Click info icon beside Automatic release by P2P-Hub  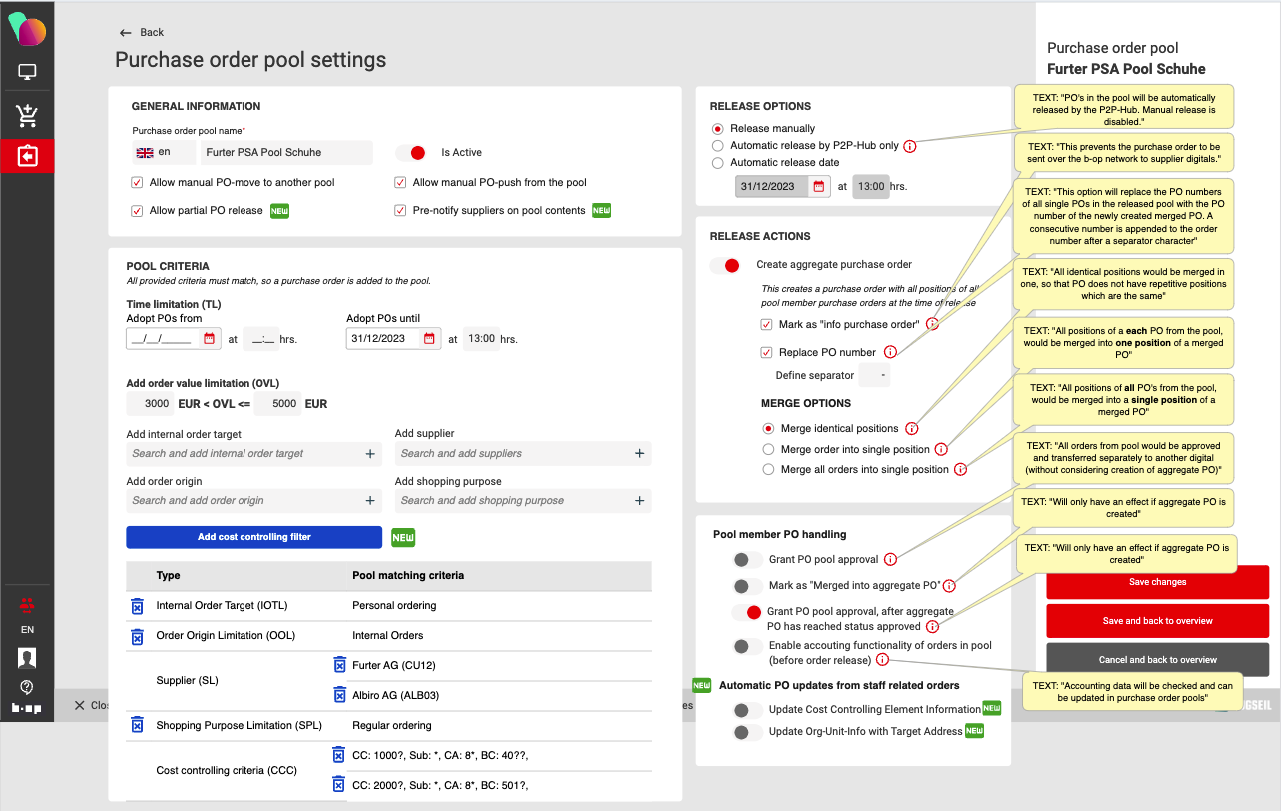pos(910,146)
